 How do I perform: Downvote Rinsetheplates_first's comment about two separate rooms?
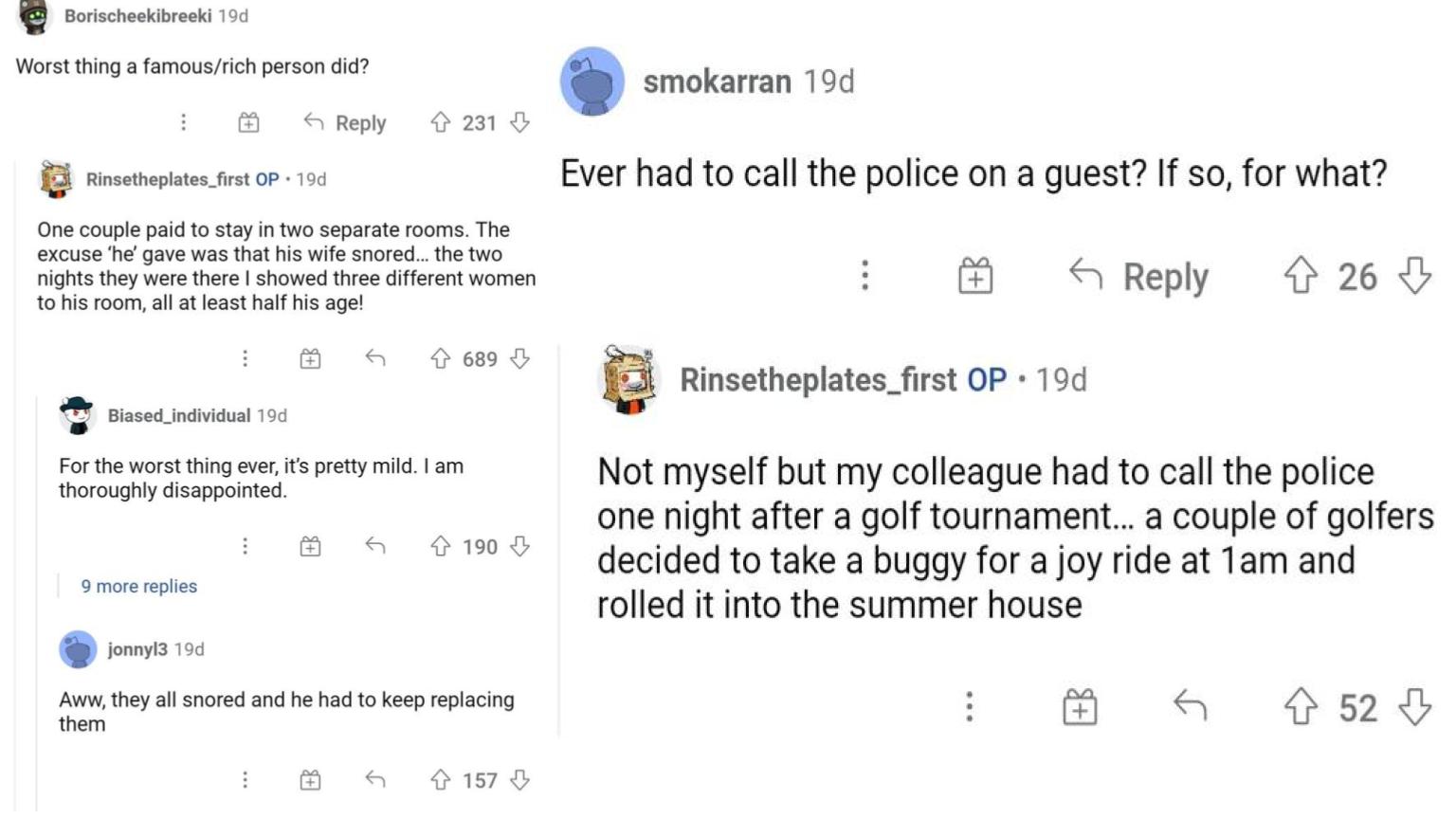517,358
